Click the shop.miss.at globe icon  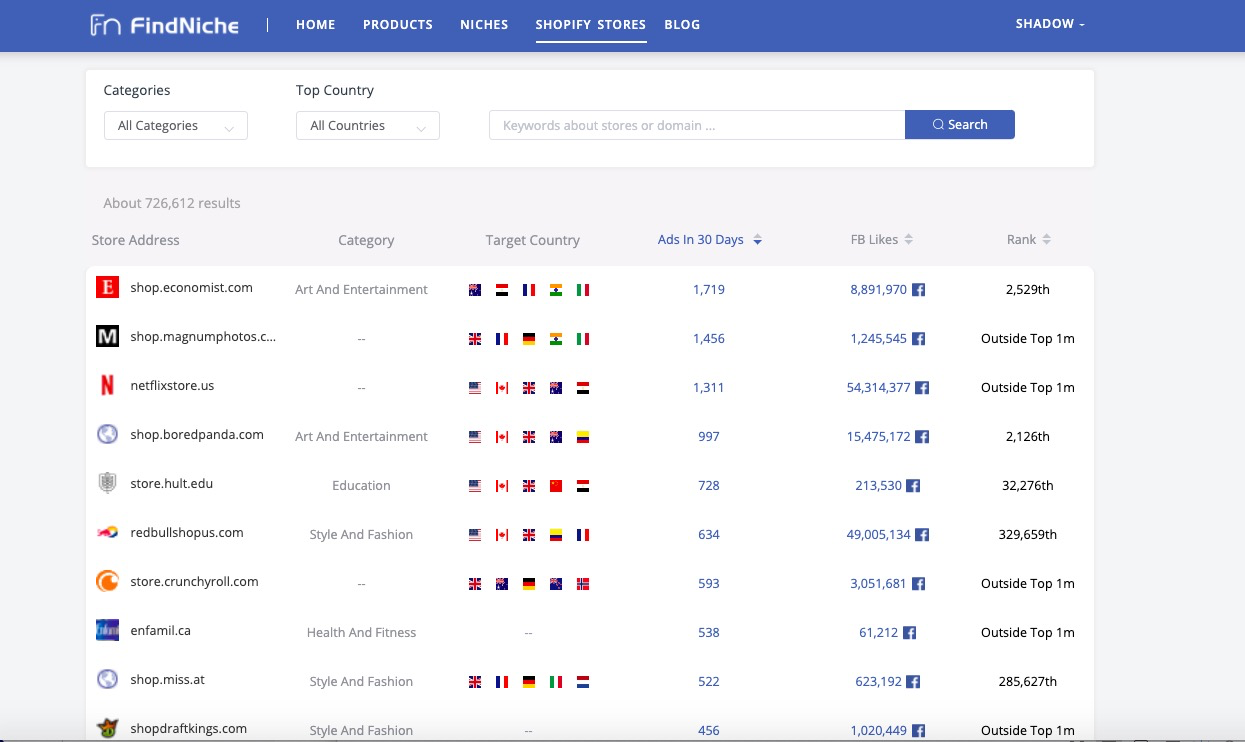[107, 680]
